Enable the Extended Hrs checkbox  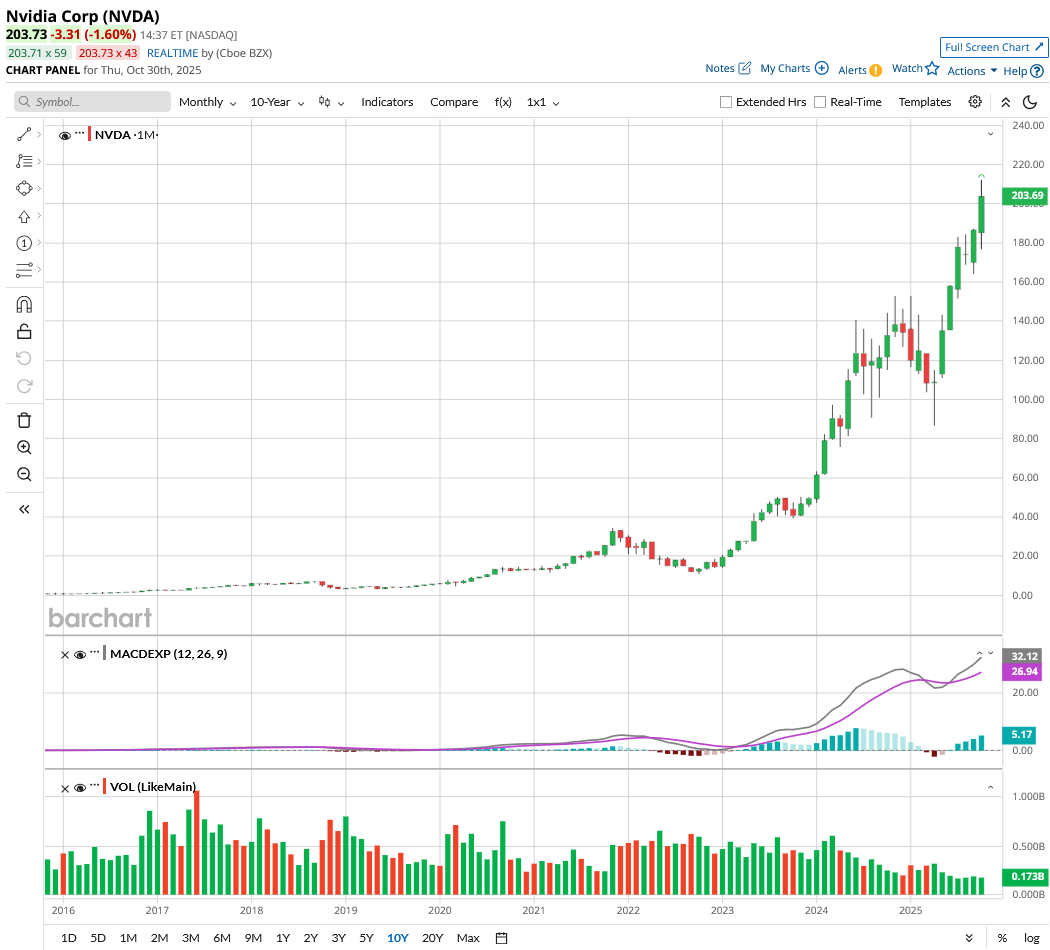tap(725, 102)
